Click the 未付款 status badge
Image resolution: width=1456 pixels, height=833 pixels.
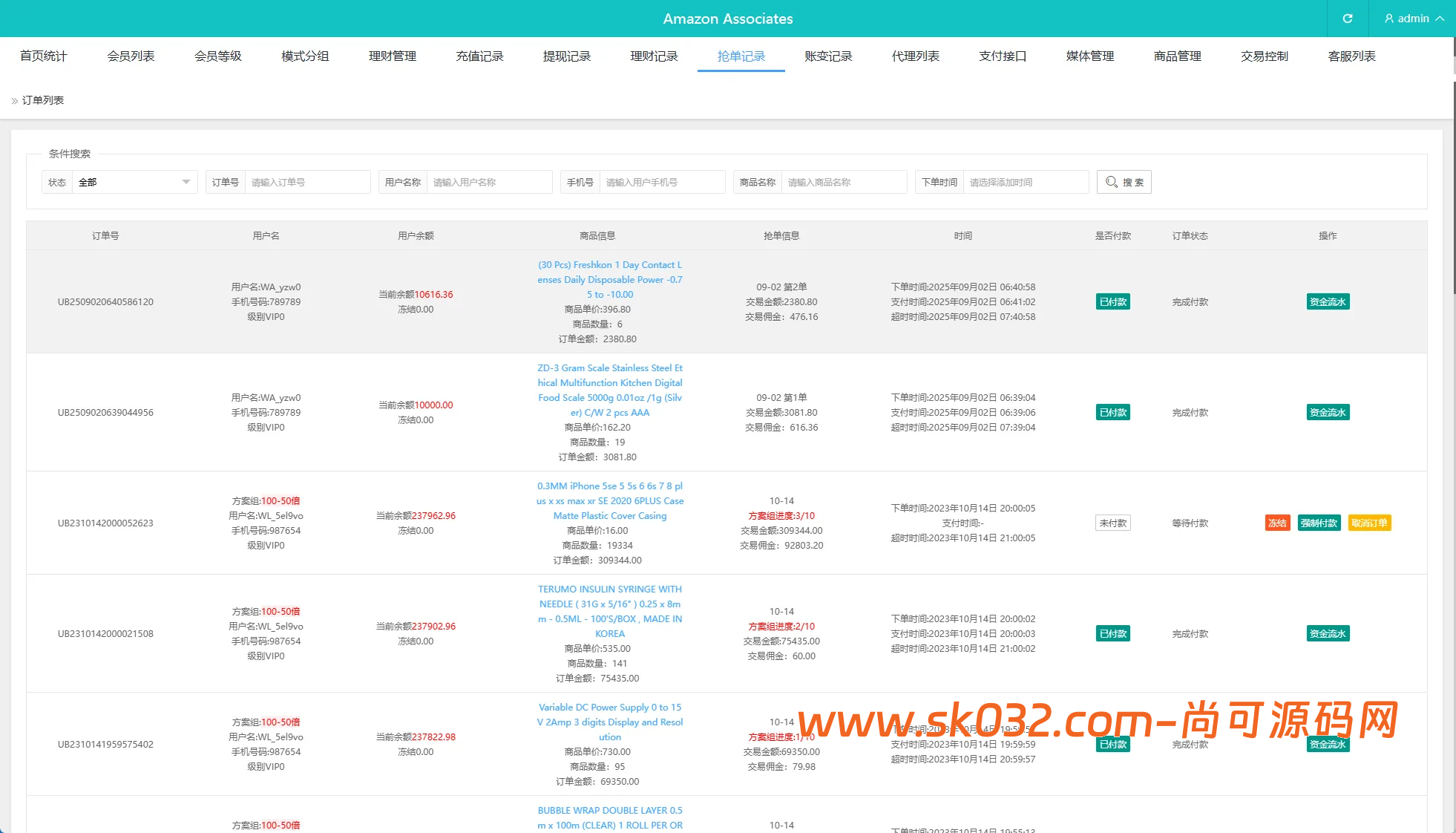1112,523
